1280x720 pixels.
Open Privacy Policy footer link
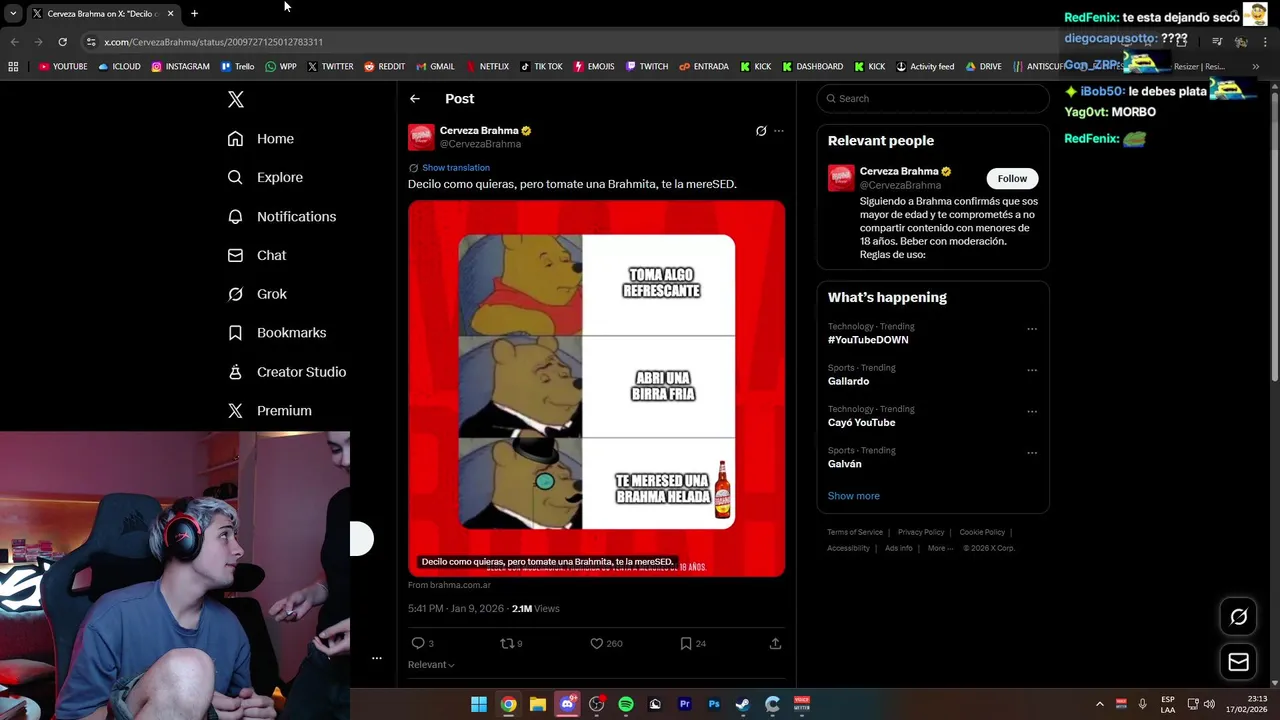point(921,532)
